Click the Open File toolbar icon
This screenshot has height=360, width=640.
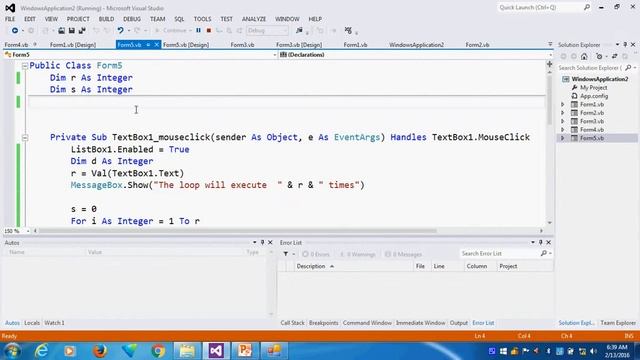[62, 31]
